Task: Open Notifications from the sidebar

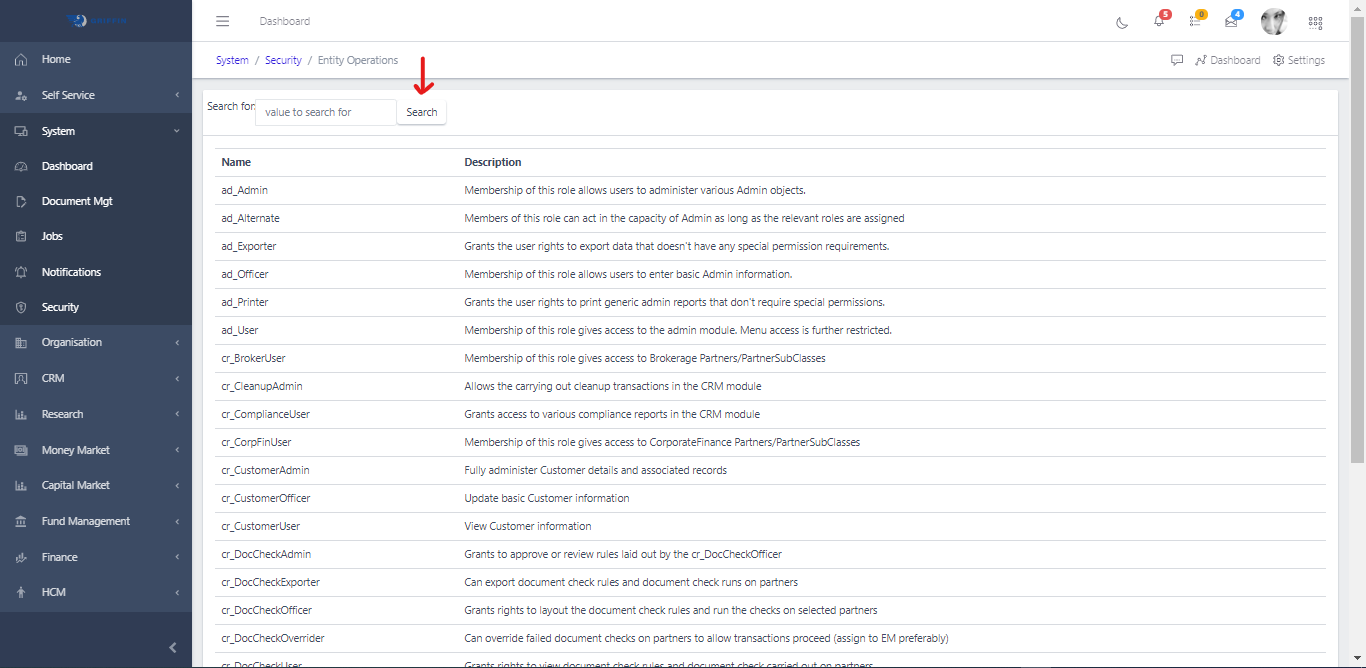Action: [70, 271]
